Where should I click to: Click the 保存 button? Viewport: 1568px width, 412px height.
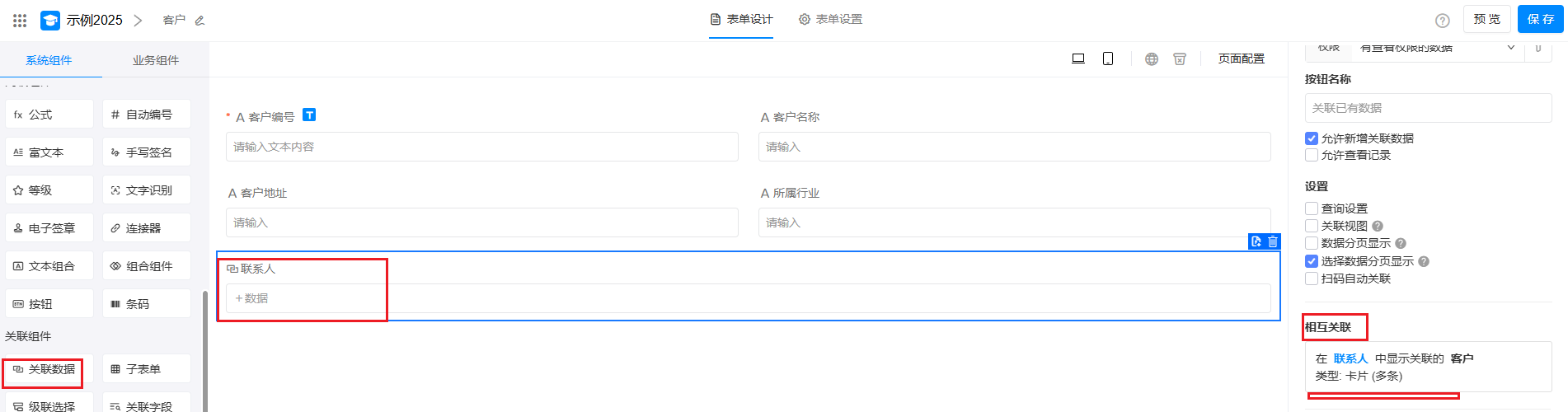coord(1540,19)
